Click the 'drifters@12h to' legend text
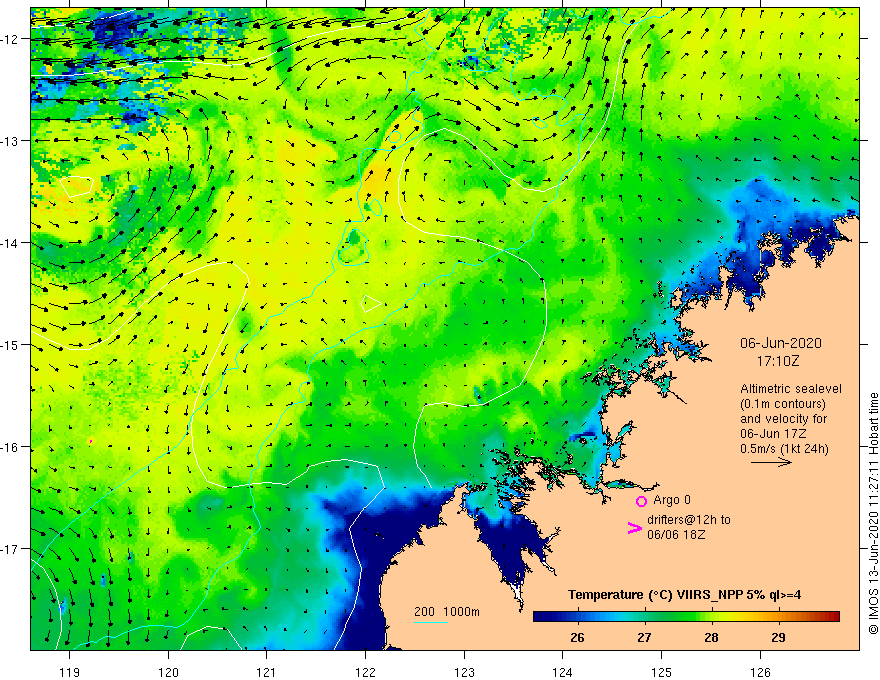880x680 pixels. coord(689,520)
